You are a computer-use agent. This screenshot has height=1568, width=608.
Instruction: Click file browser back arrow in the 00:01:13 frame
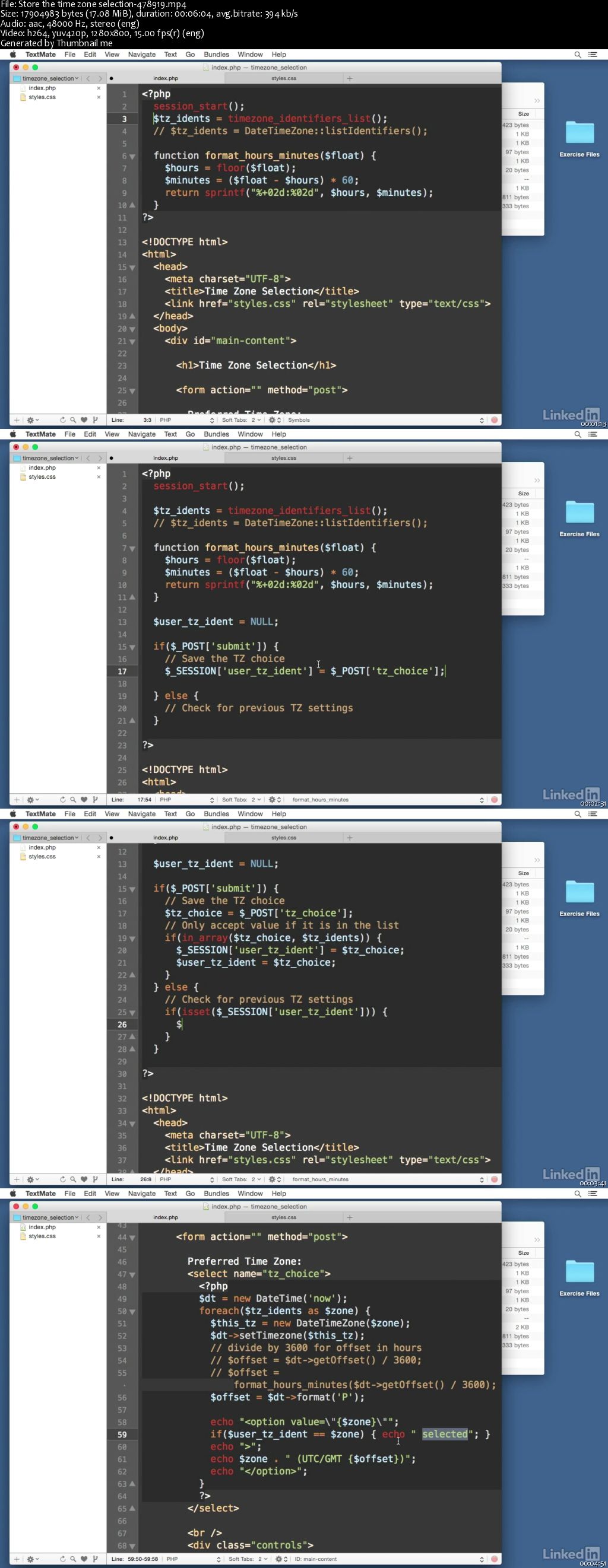[x=88, y=78]
